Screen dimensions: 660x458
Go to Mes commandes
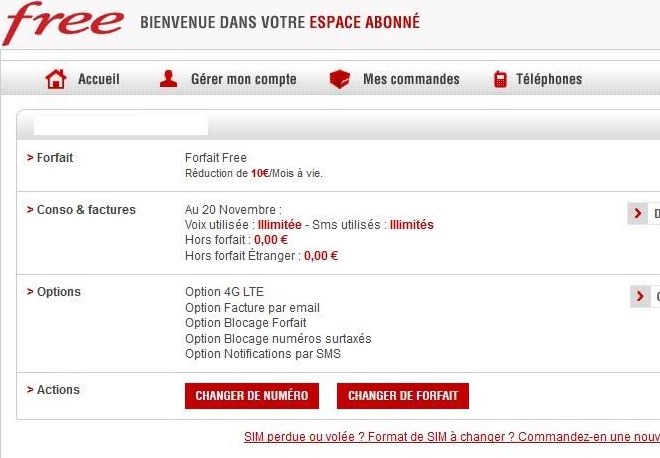[x=411, y=79]
